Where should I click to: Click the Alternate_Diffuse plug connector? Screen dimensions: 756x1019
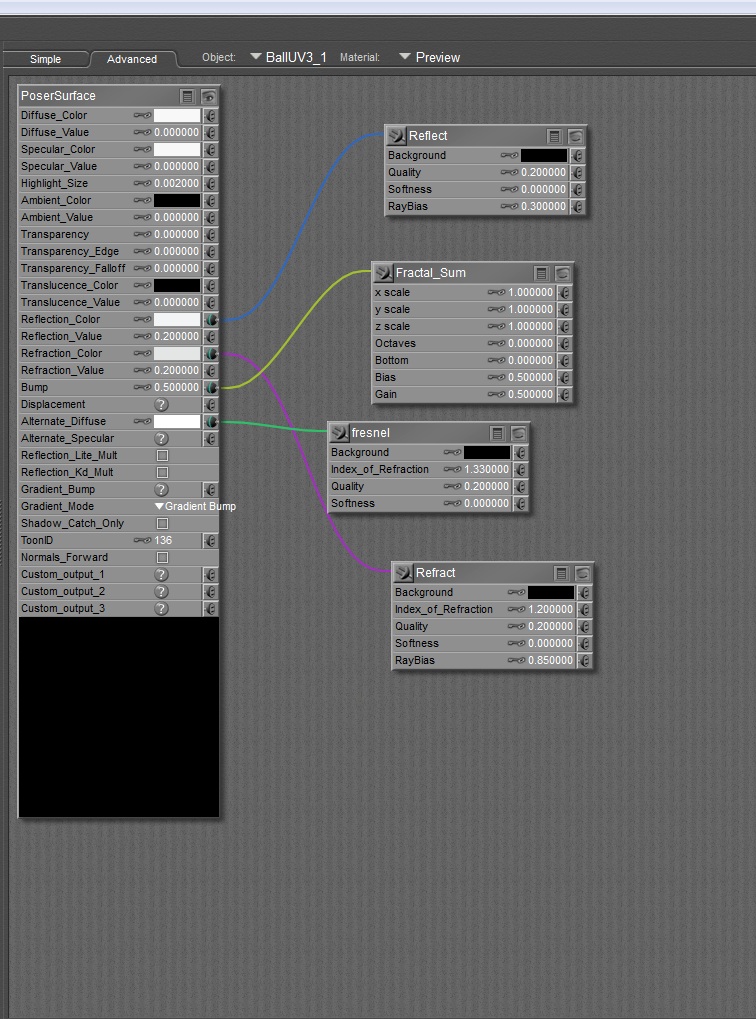pyautogui.click(x=211, y=421)
